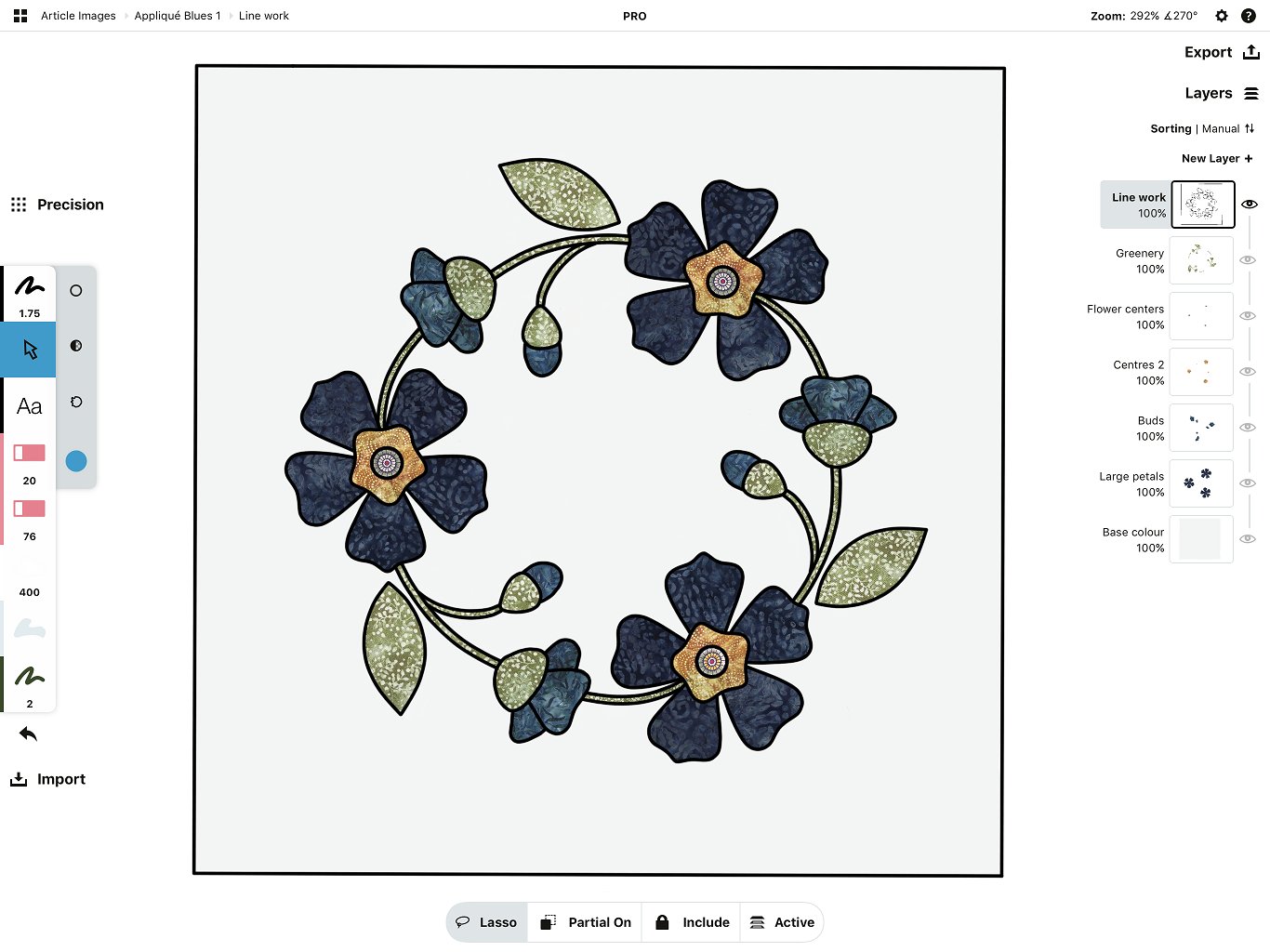Viewport: 1270px width, 952px height.
Task: Pick the blue color circle
Action: point(76,461)
